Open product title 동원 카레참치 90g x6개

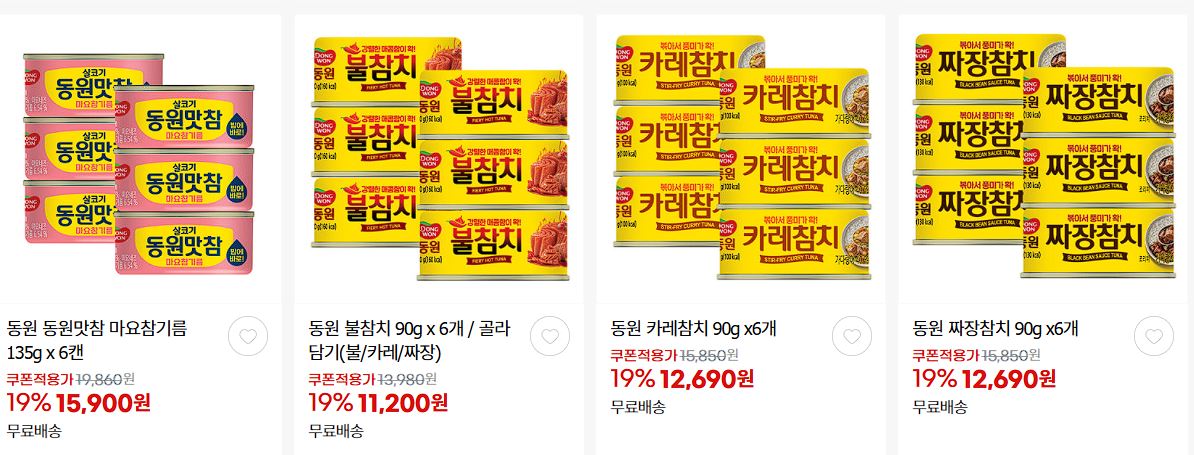coord(693,329)
